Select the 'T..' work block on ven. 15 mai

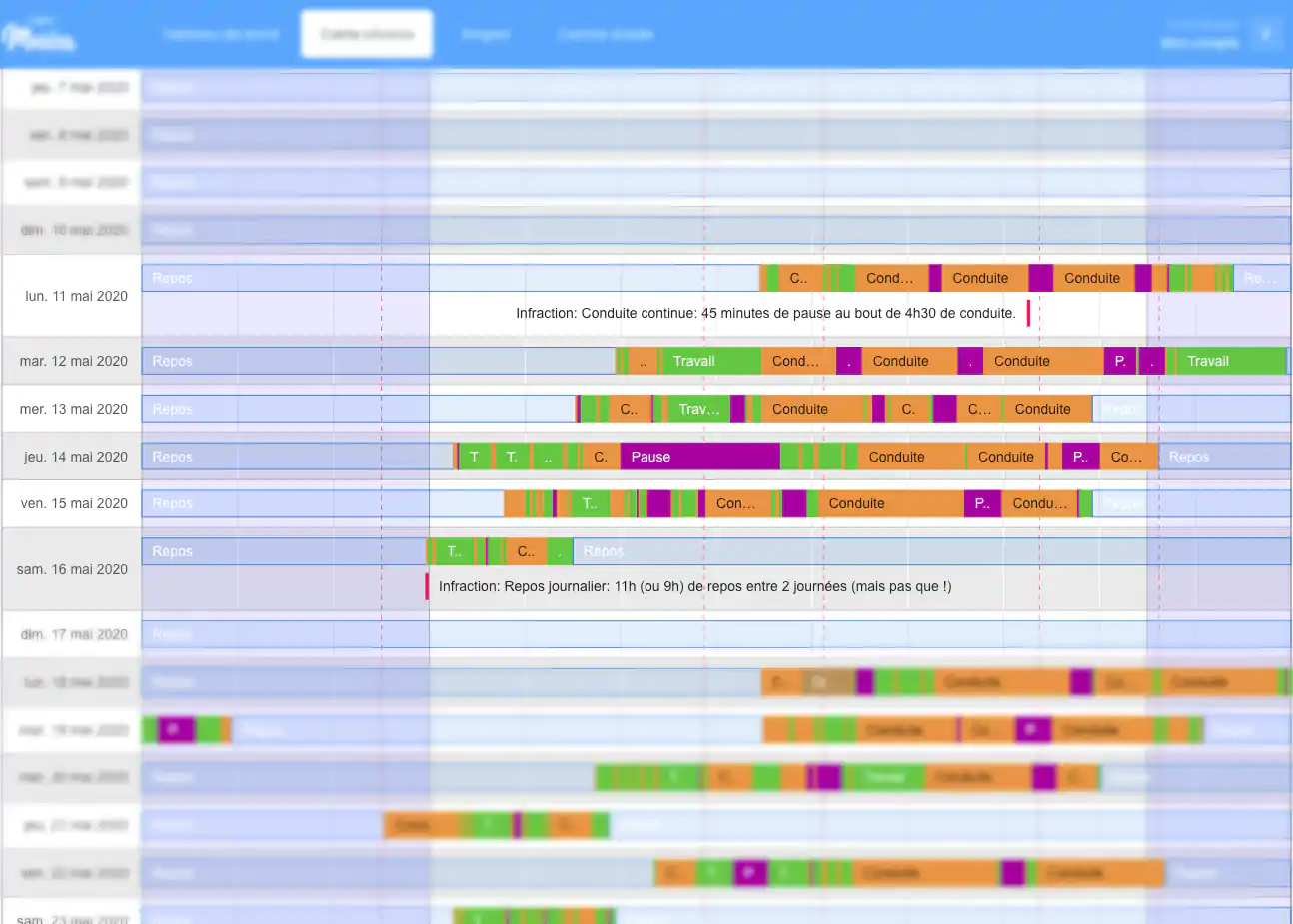point(590,503)
